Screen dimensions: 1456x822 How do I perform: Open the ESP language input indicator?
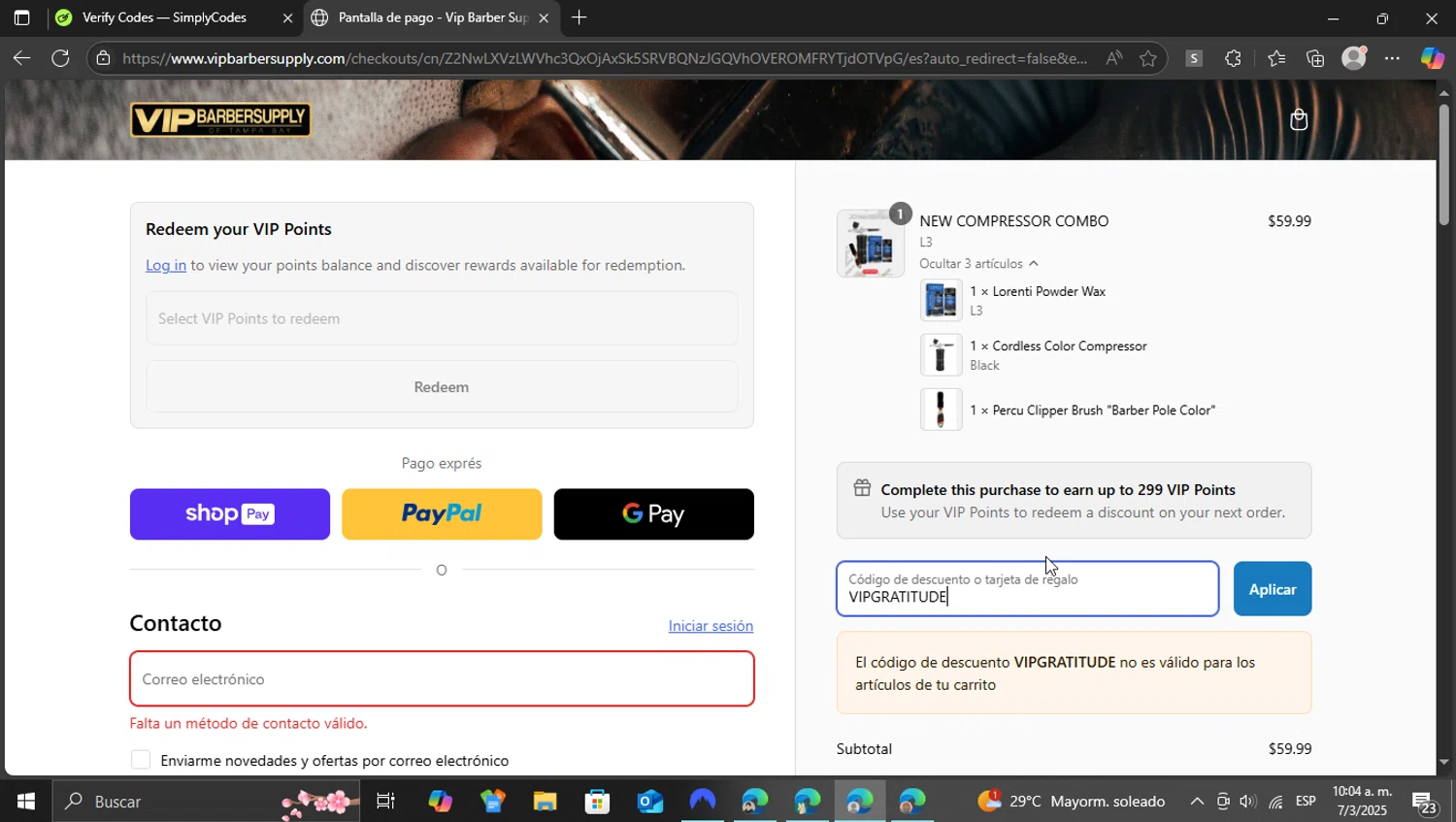click(x=1307, y=802)
